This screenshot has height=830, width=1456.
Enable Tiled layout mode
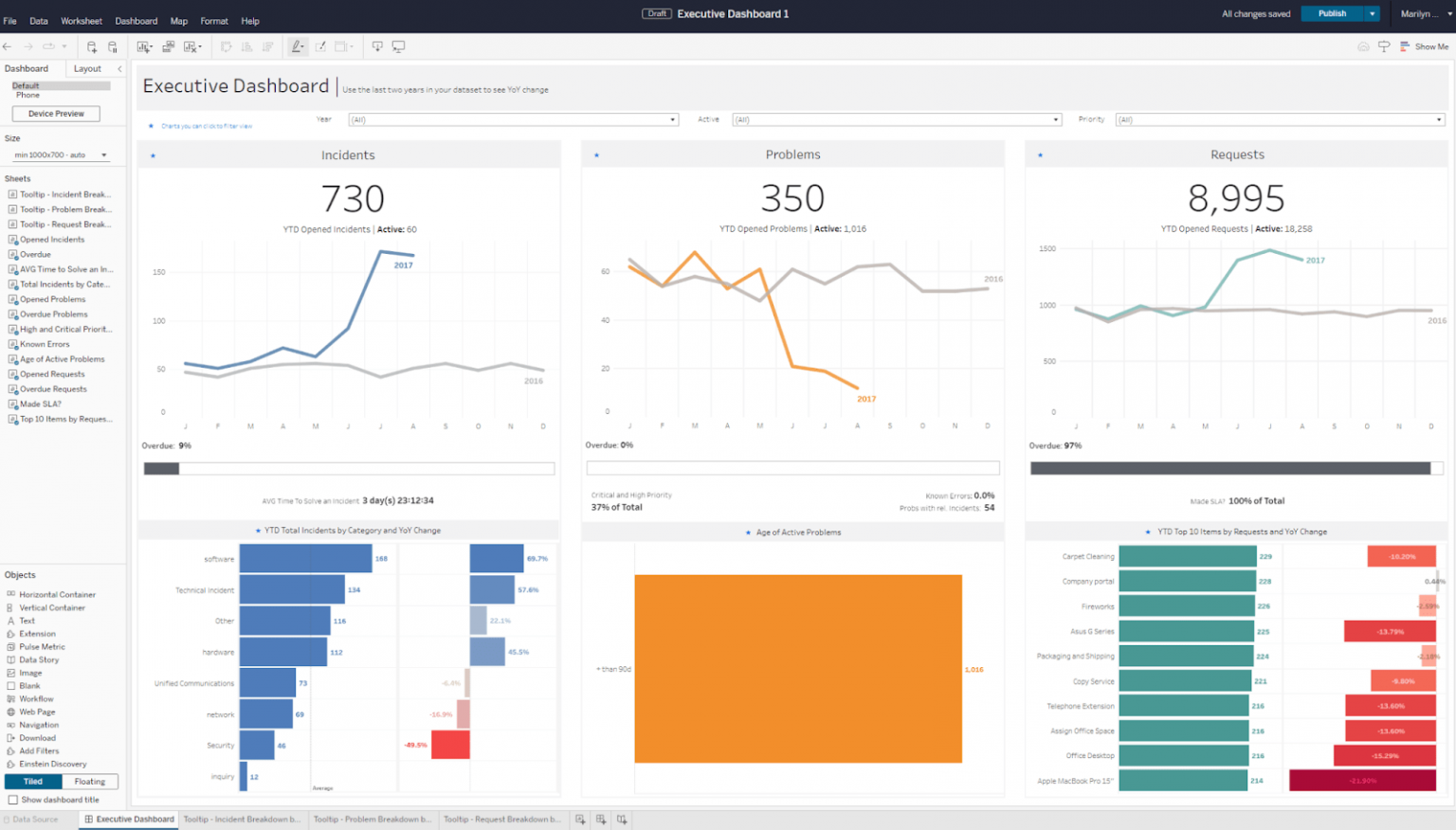33,781
